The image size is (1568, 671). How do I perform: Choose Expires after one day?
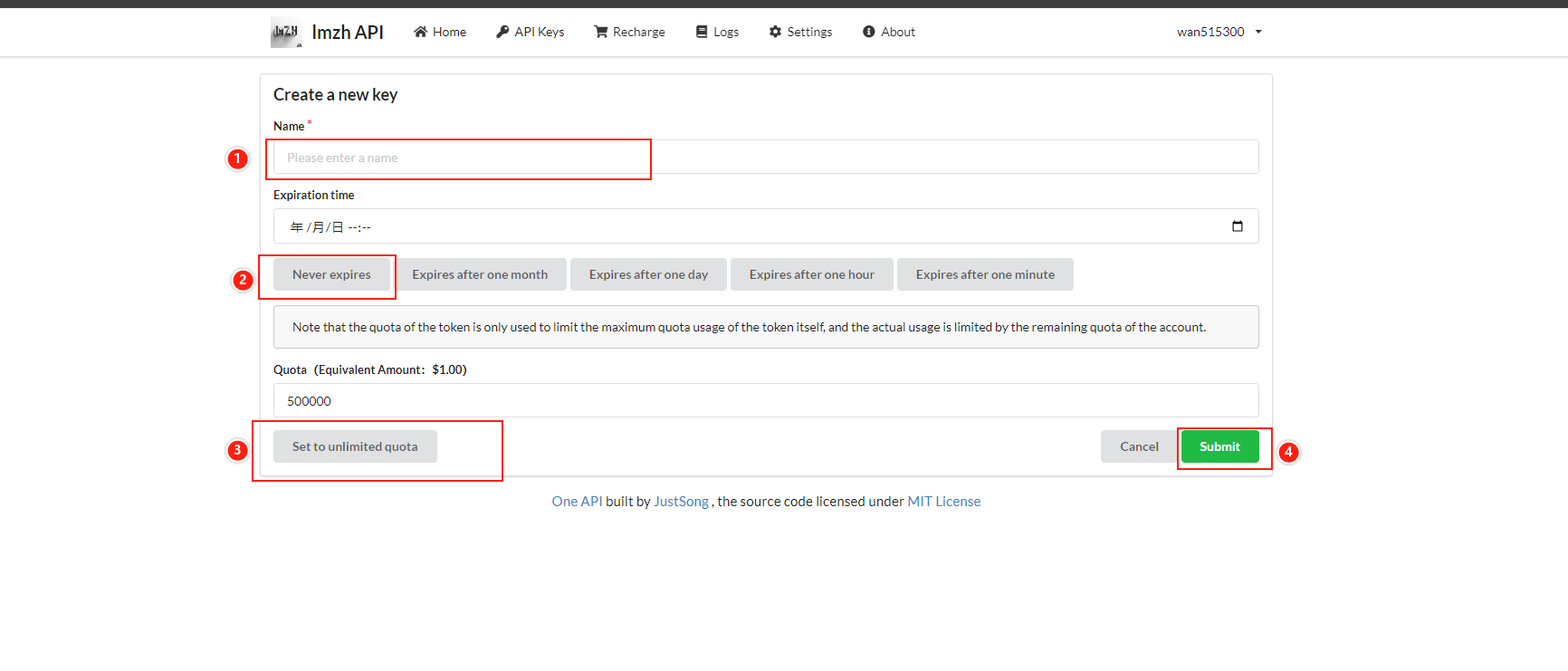pyautogui.click(x=648, y=274)
